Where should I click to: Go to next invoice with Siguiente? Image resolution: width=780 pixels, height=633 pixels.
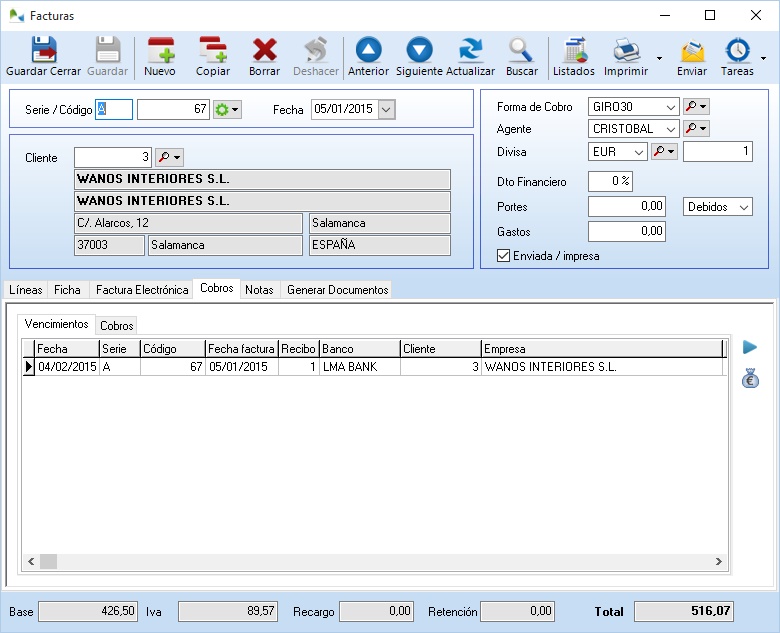419,50
